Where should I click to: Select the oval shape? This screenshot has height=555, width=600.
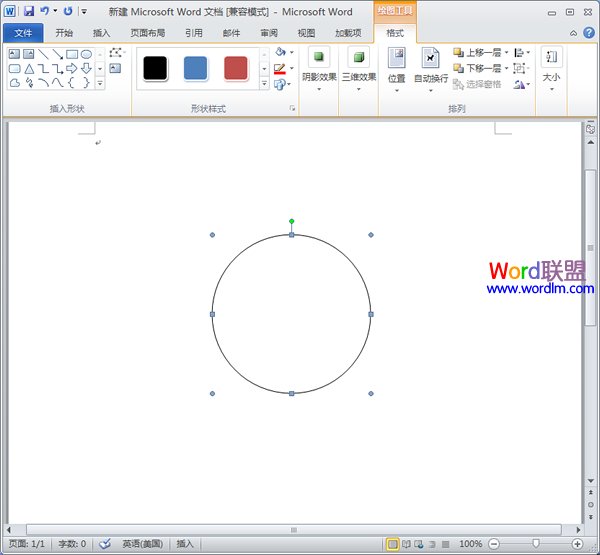click(x=86, y=54)
